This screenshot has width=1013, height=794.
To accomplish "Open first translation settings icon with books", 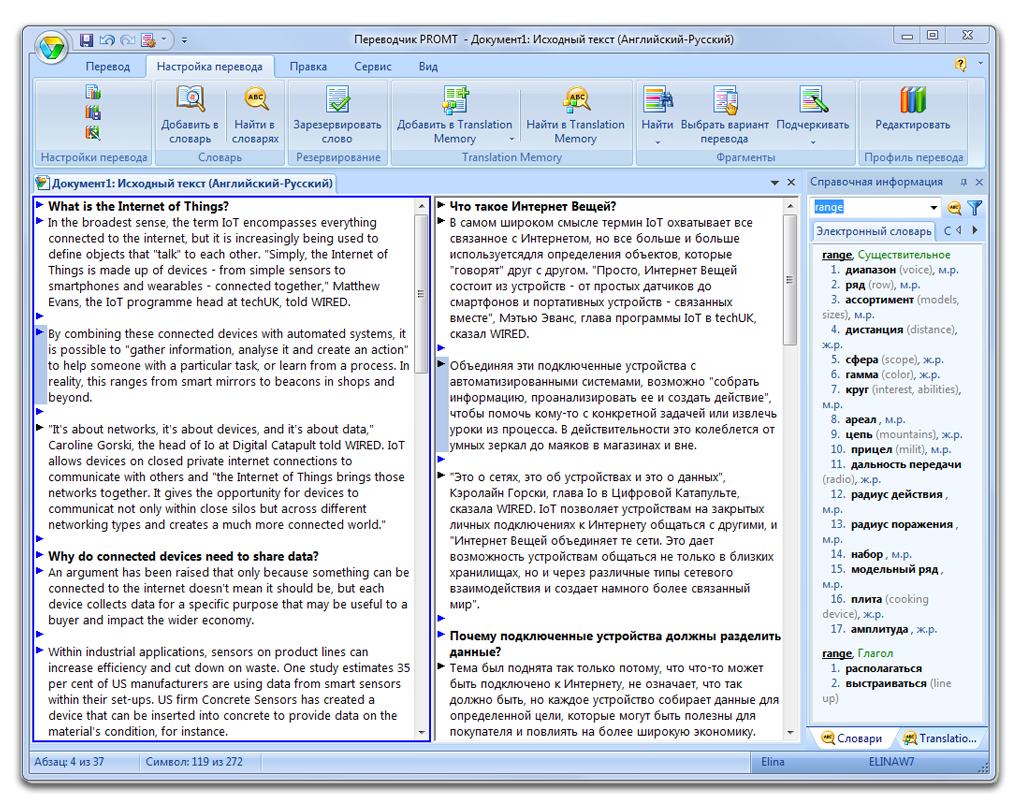I will click(93, 92).
